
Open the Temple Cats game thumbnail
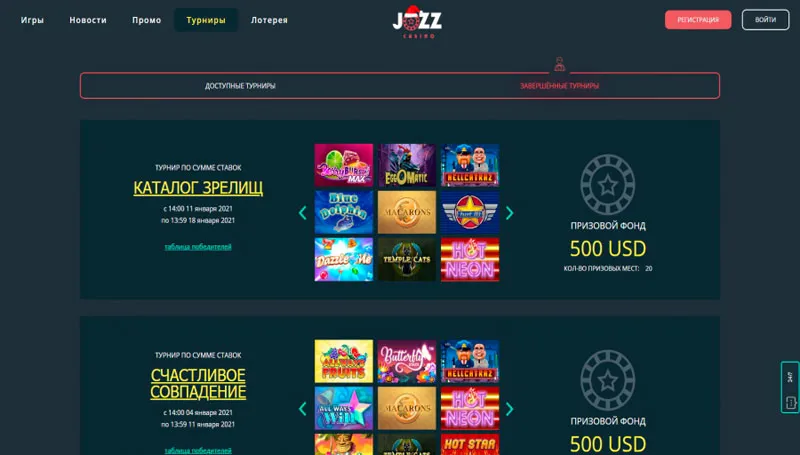tap(407, 260)
